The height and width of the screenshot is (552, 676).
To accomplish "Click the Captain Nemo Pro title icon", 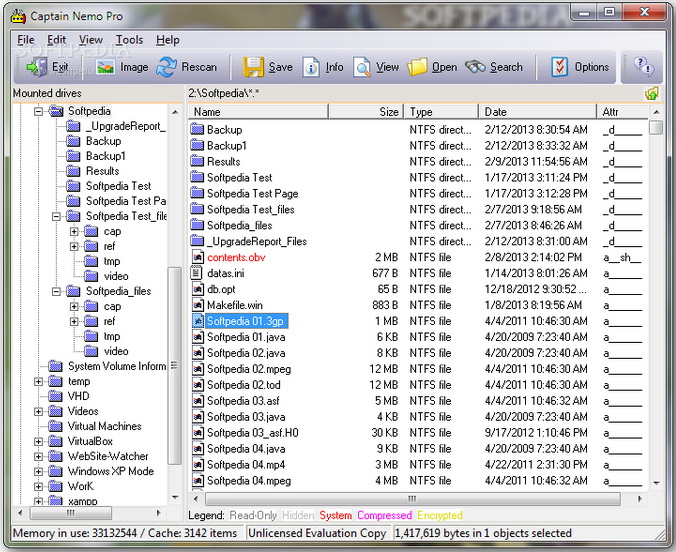I will pos(18,16).
